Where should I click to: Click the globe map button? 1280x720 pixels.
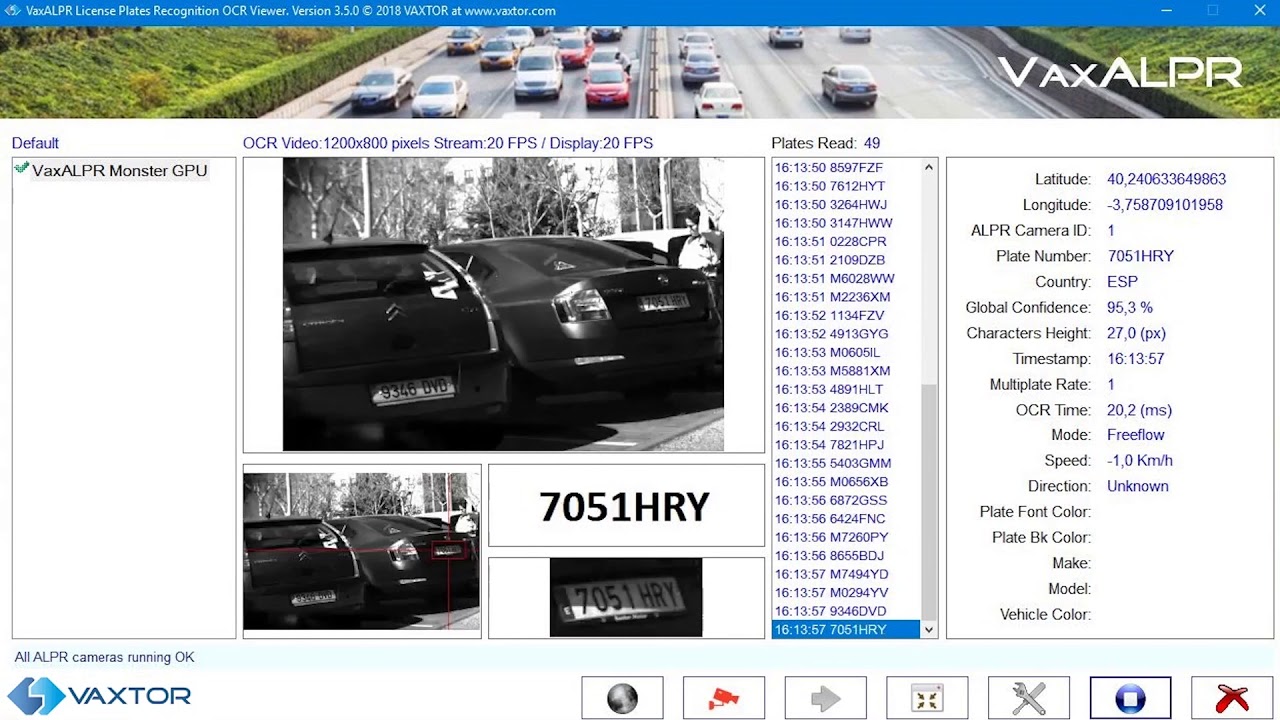click(x=622, y=698)
